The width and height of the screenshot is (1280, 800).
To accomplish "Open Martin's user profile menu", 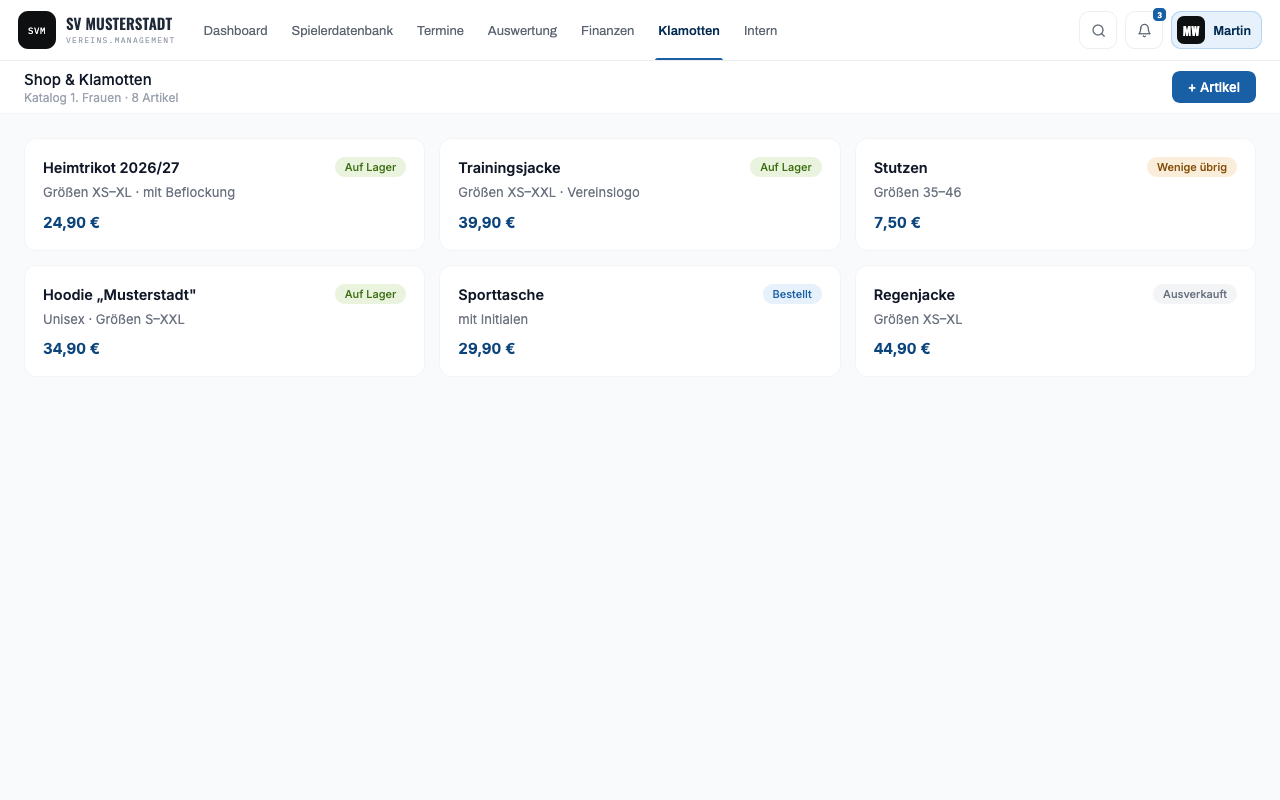I will (x=1216, y=30).
